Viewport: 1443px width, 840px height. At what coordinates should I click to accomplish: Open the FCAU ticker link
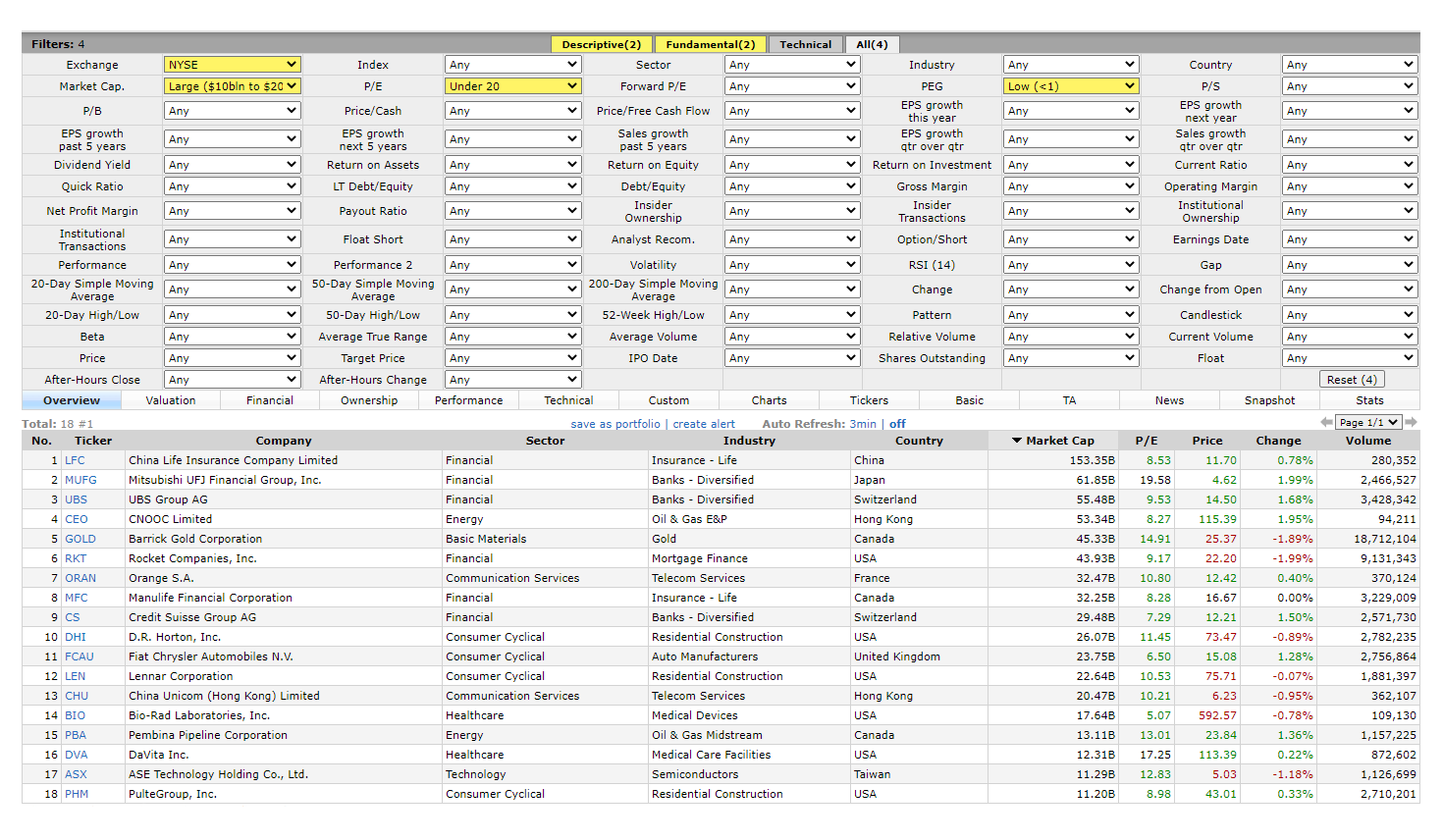coord(80,656)
